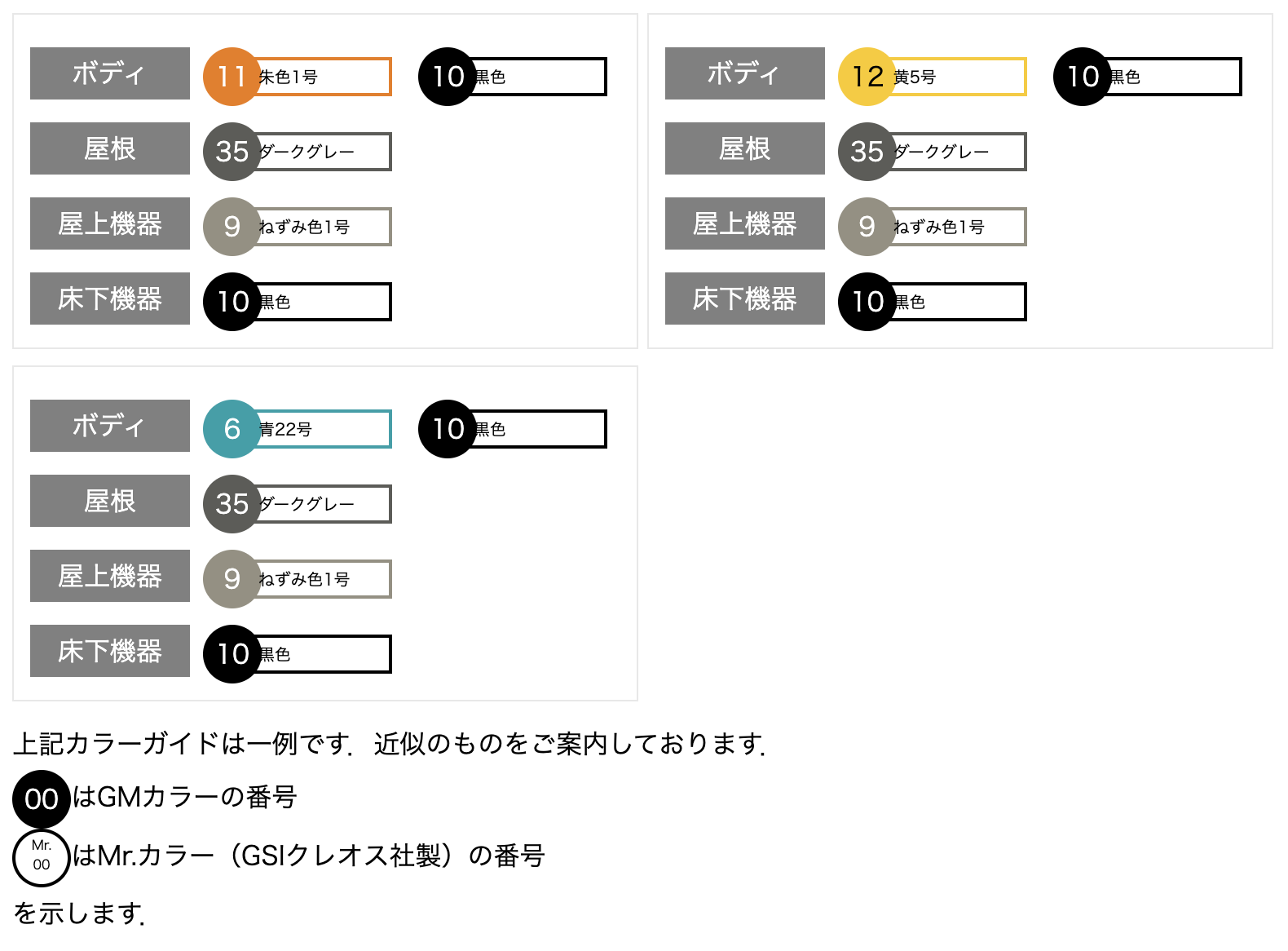The height and width of the screenshot is (951, 1288).
Task: Click 屋根 label in the yellow color panel
Action: [745, 148]
